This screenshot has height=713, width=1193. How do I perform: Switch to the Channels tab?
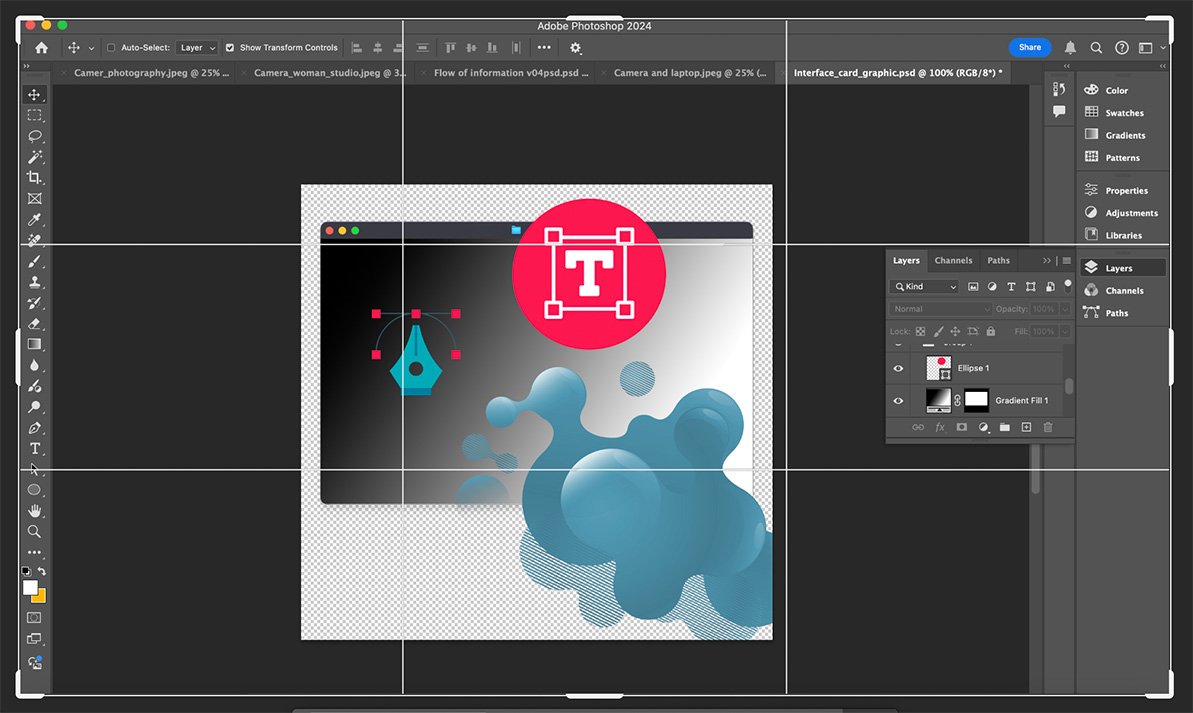tap(953, 260)
